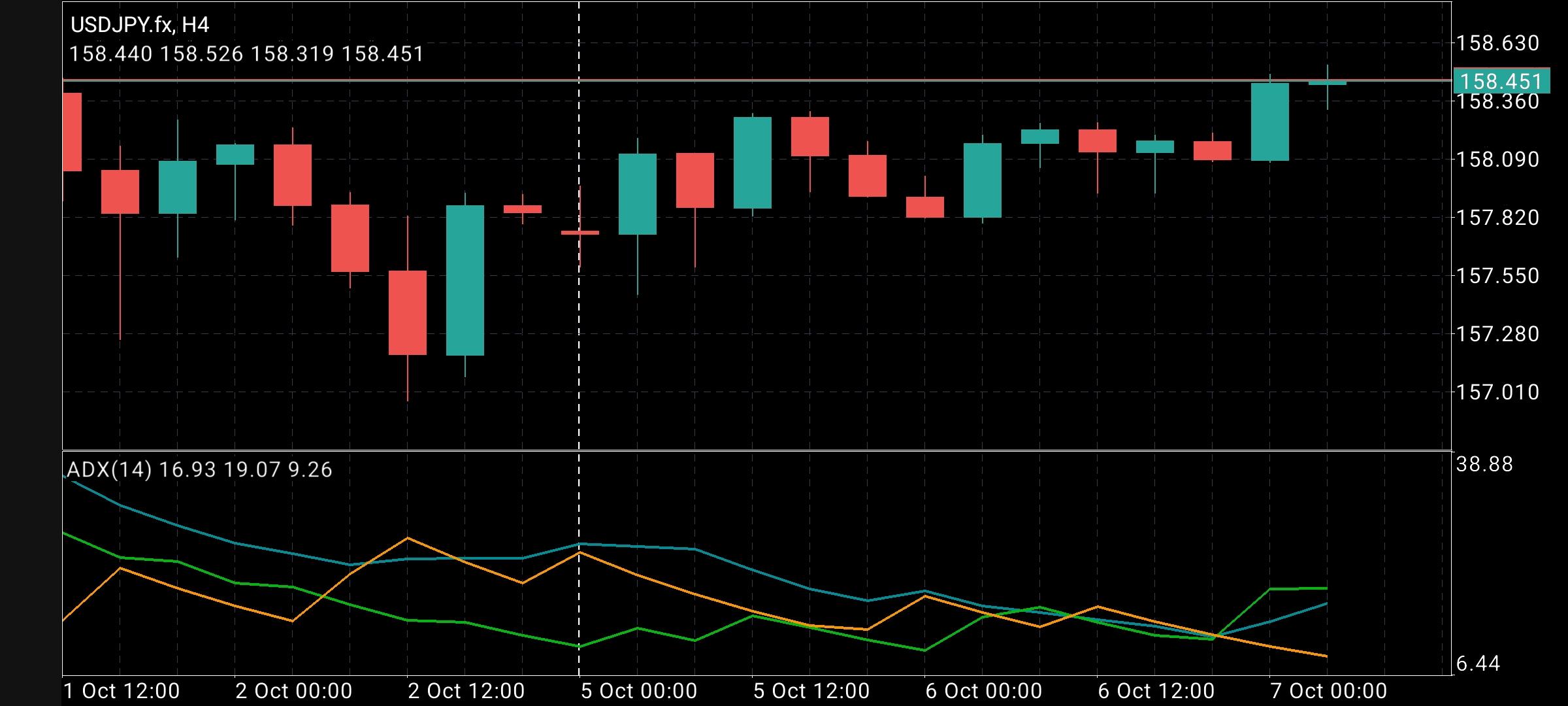Select the 158.630 price axis label

tap(1497, 43)
